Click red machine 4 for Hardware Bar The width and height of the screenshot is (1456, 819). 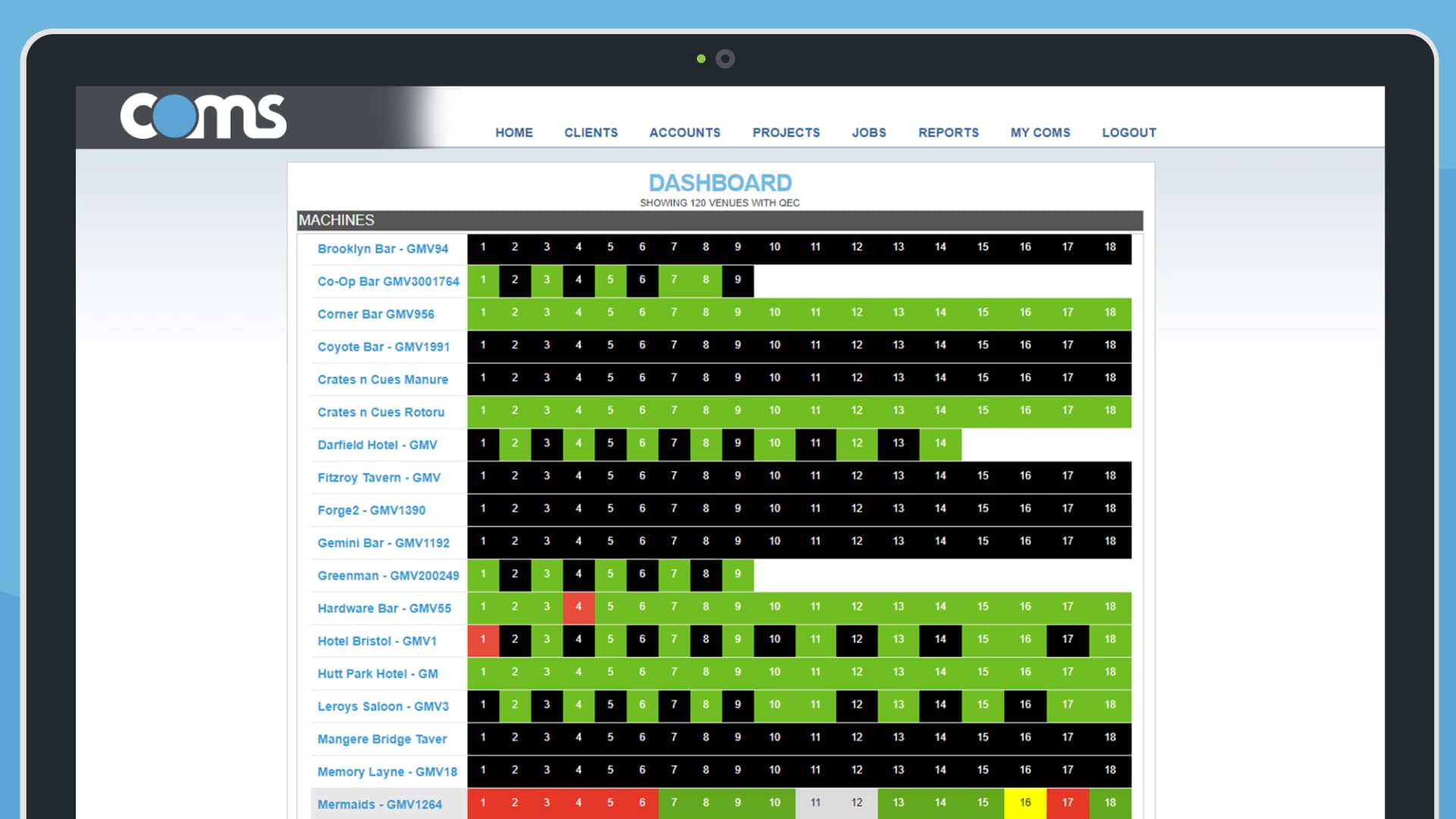[578, 607]
